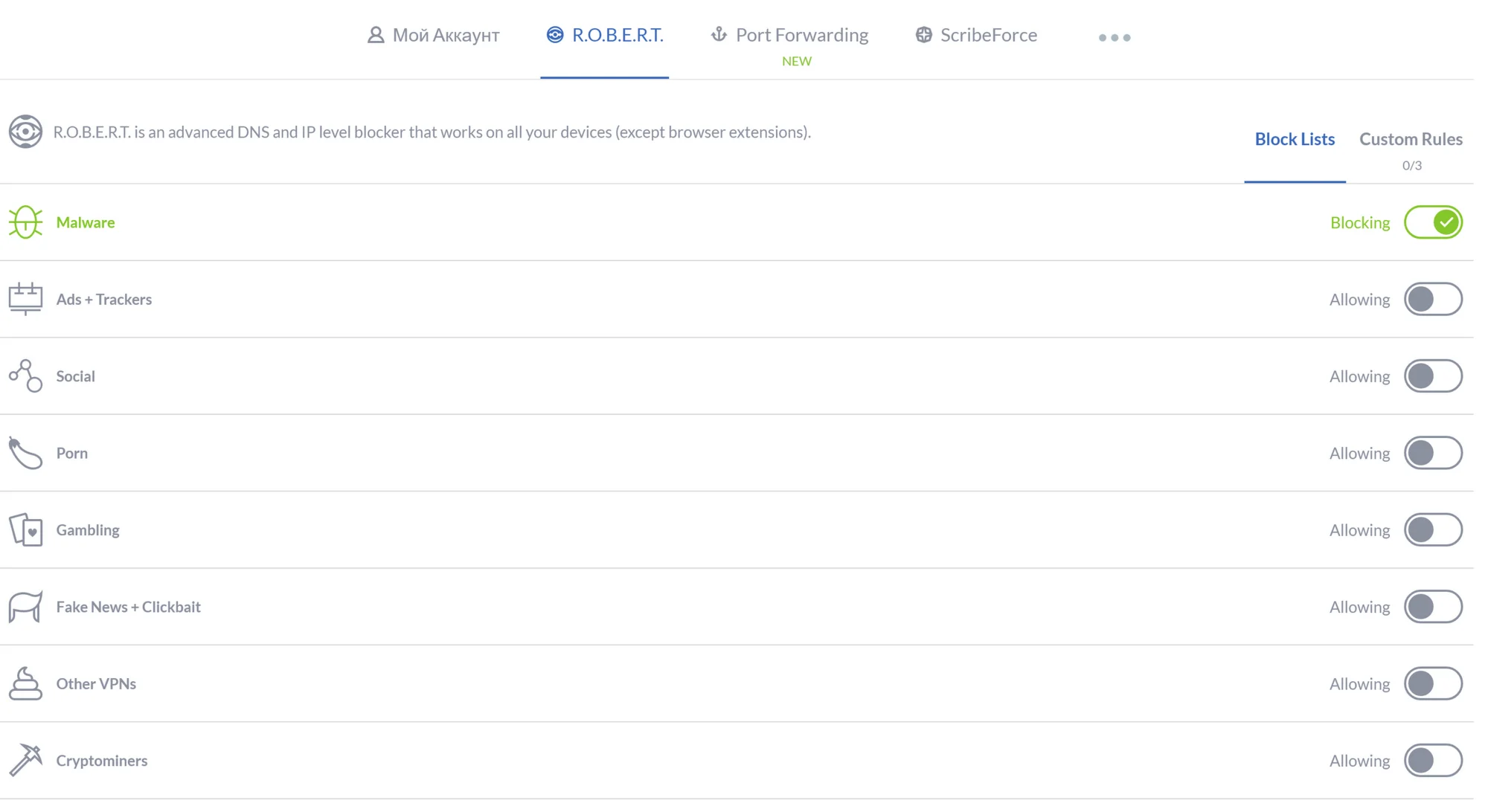Click the Other VPNs pile icon
The width and height of the screenshot is (1488, 812).
point(25,683)
